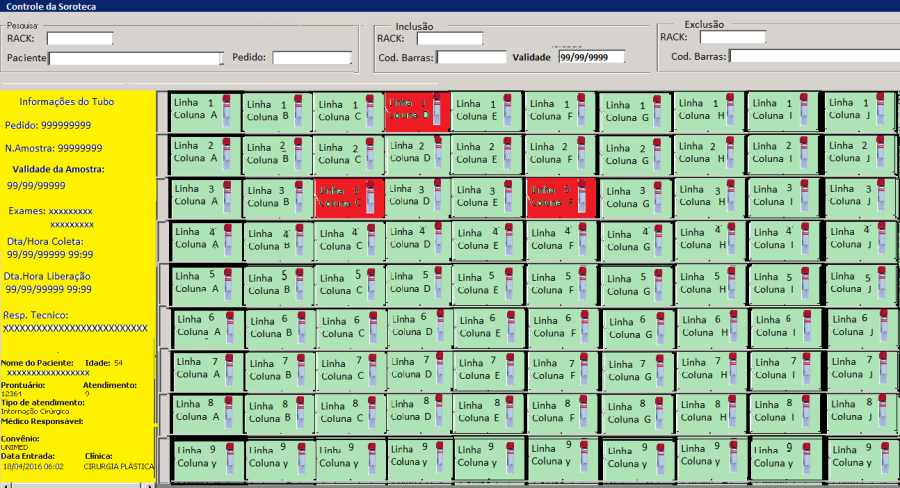This screenshot has width=900, height=488.
Task: Choose tube icon at Linha 6 Coluna A
Action: (230, 328)
